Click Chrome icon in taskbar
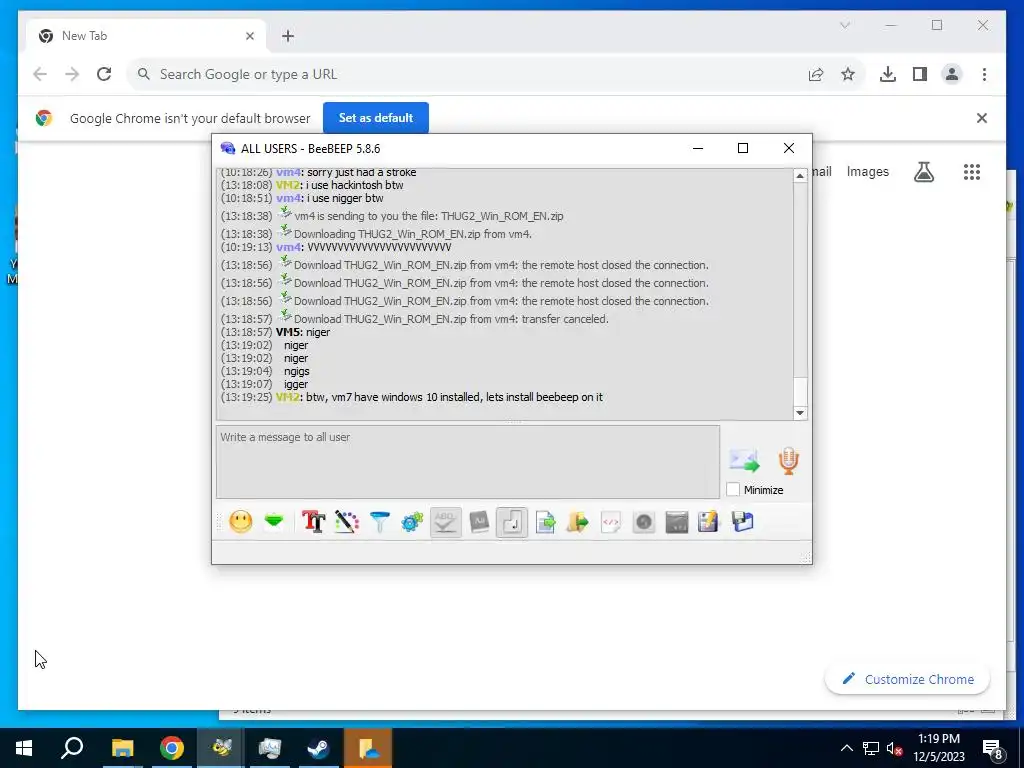 click(172, 748)
